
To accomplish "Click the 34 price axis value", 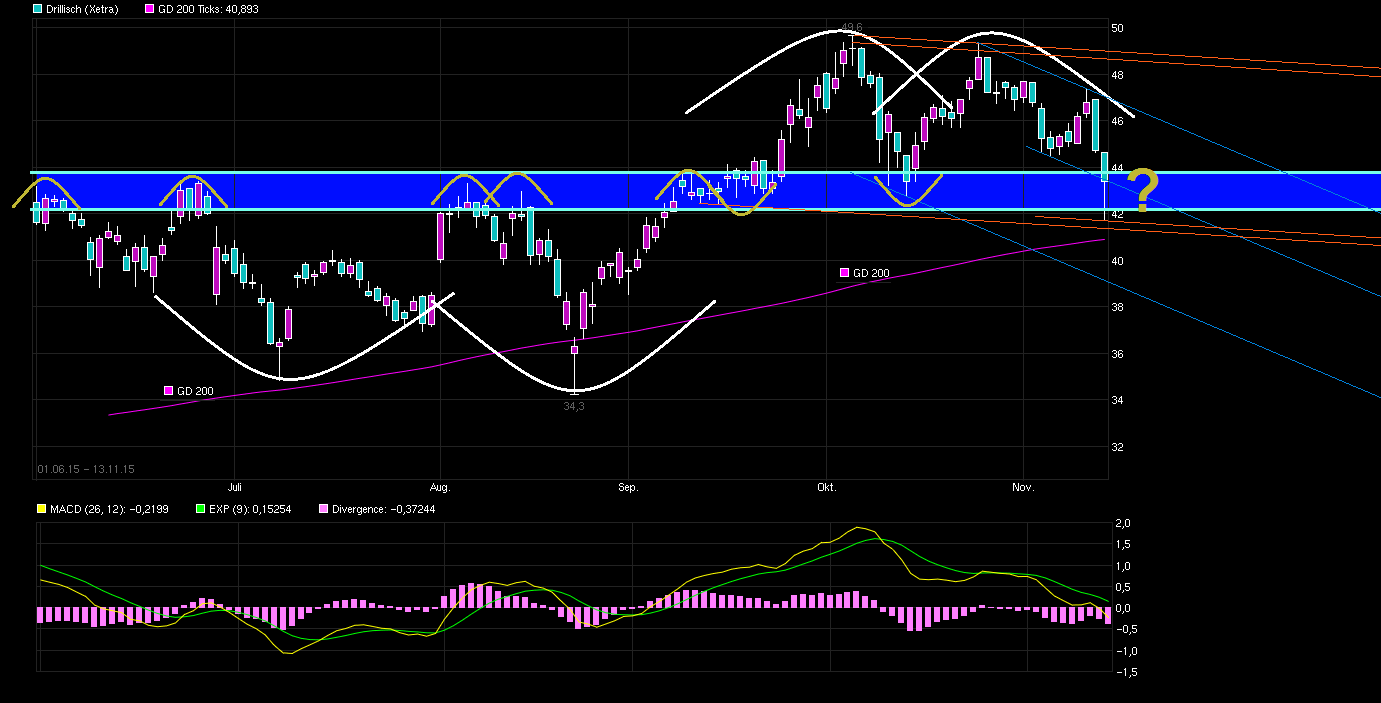I will point(1117,401).
